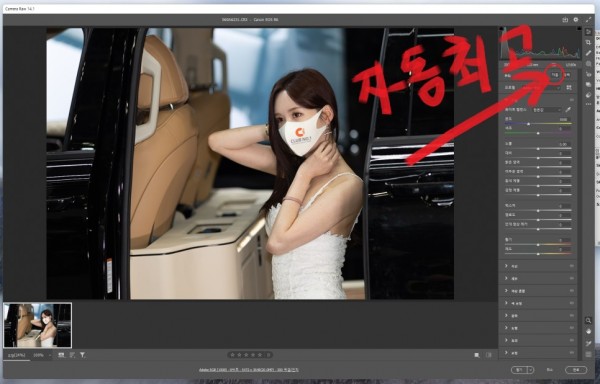
Task: Click the Auto button circled in red
Action: tap(556, 75)
